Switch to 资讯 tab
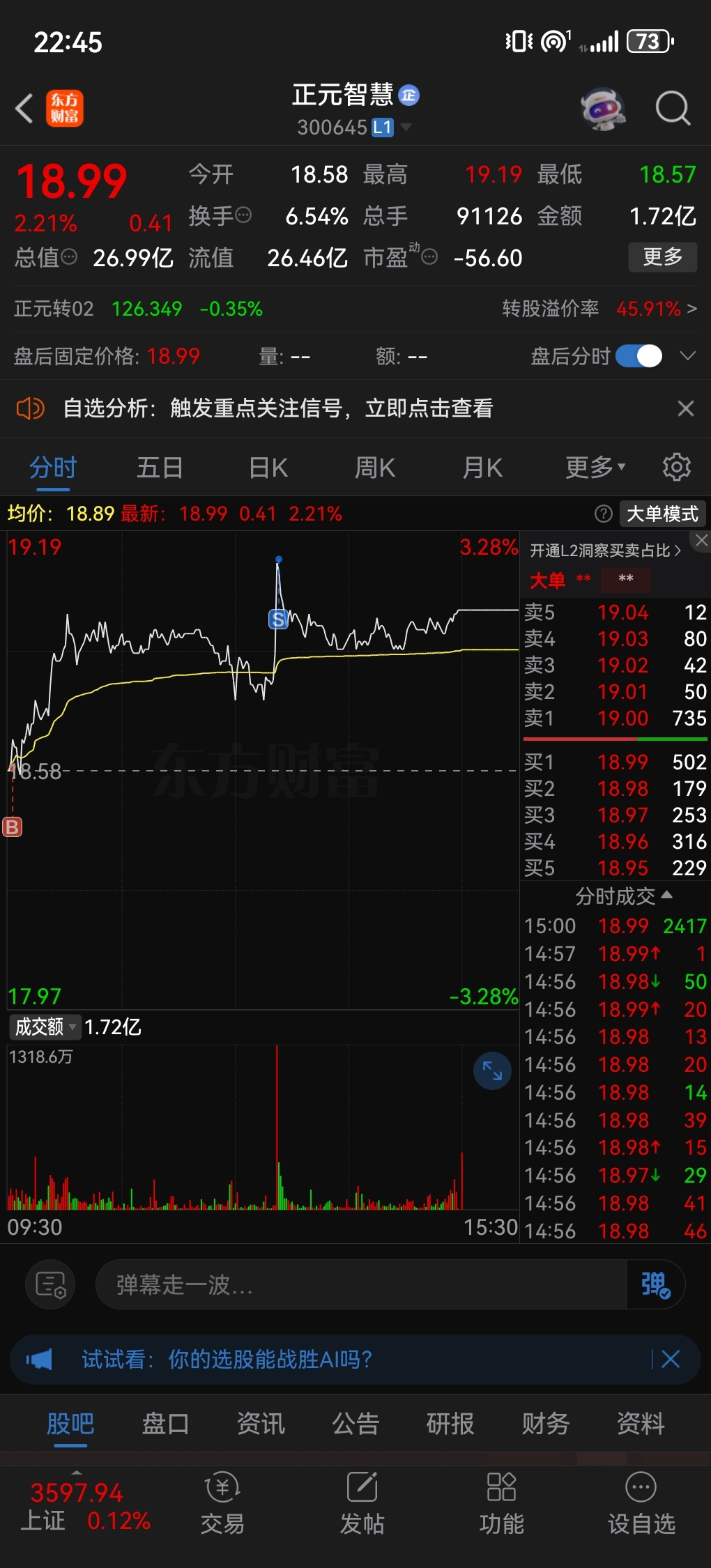This screenshot has height=1568, width=711. click(x=261, y=1423)
